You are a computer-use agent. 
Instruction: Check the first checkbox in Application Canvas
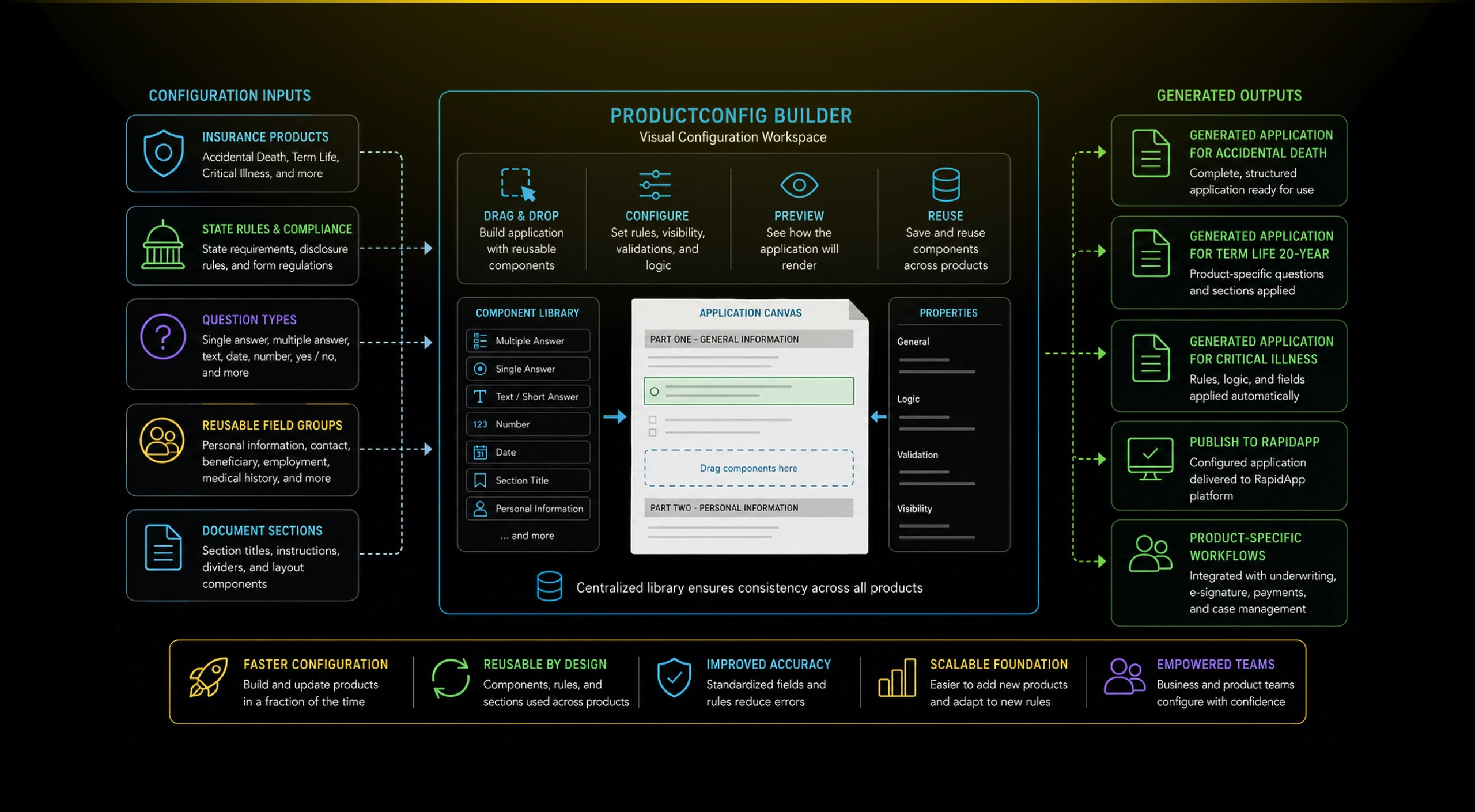click(x=652, y=420)
